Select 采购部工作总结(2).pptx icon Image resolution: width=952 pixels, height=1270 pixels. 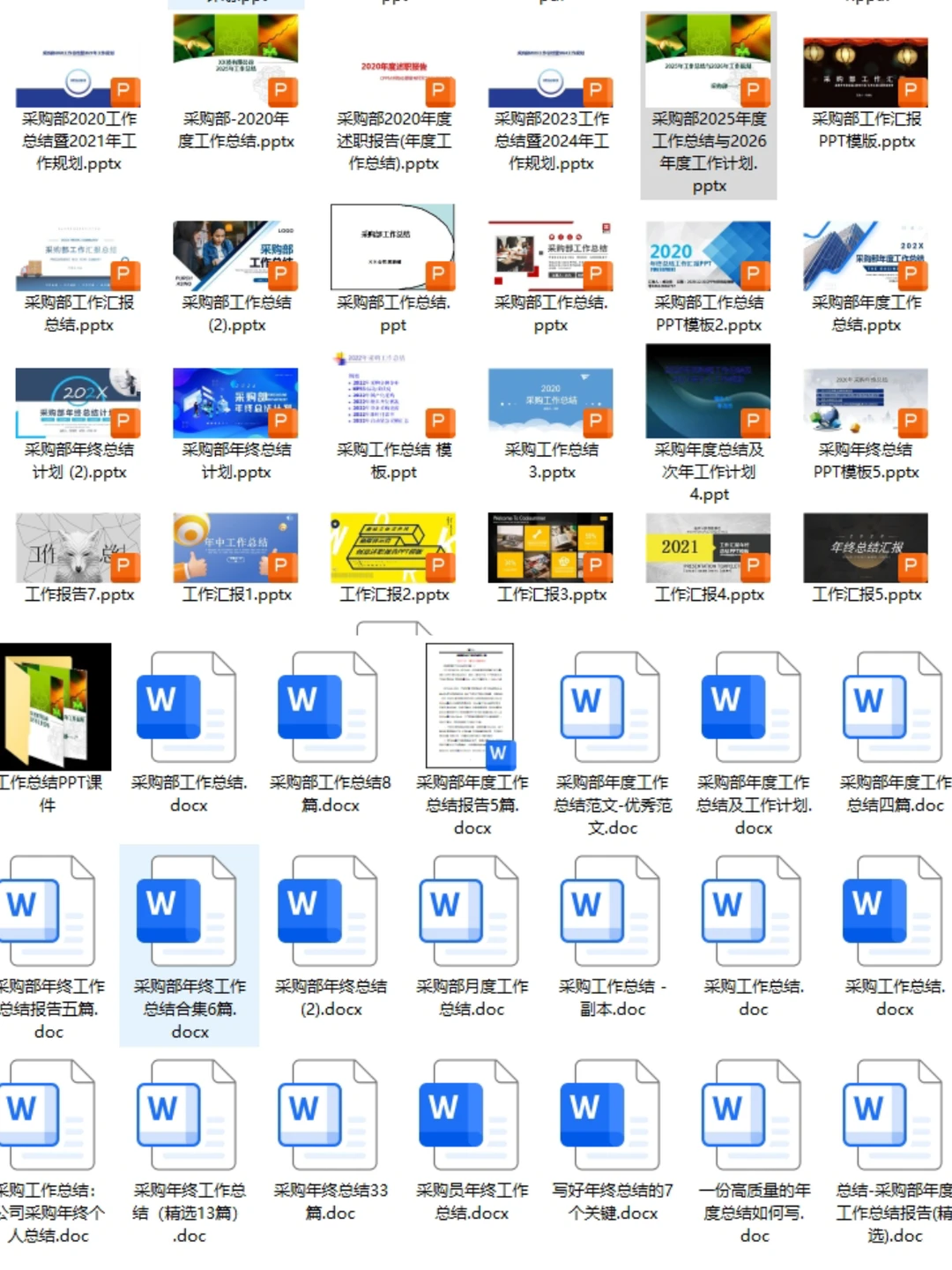(235, 256)
